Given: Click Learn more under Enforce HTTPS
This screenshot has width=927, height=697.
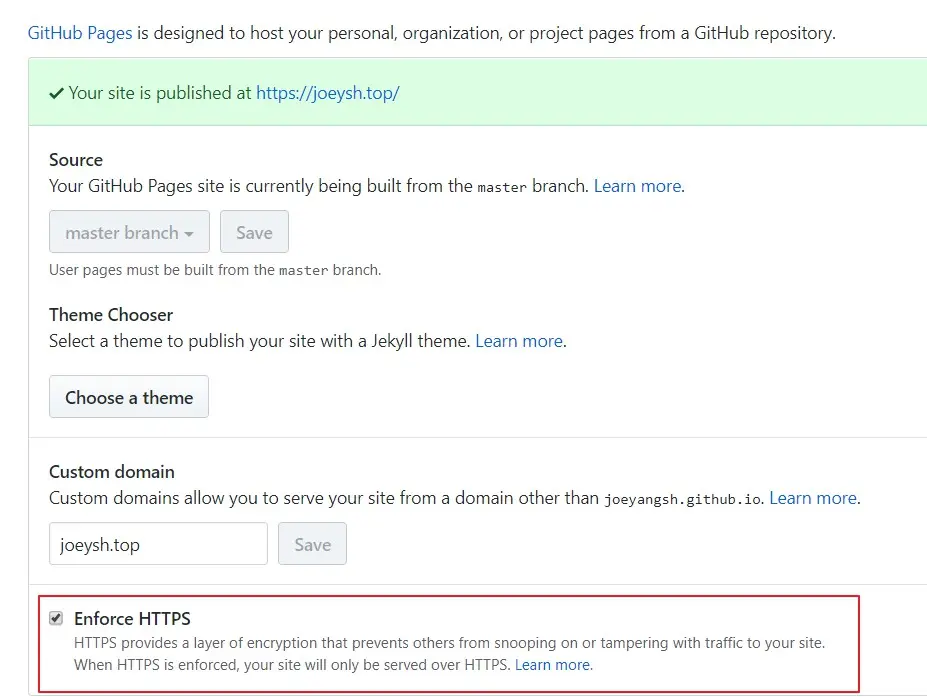Looking at the screenshot, I should [553, 665].
